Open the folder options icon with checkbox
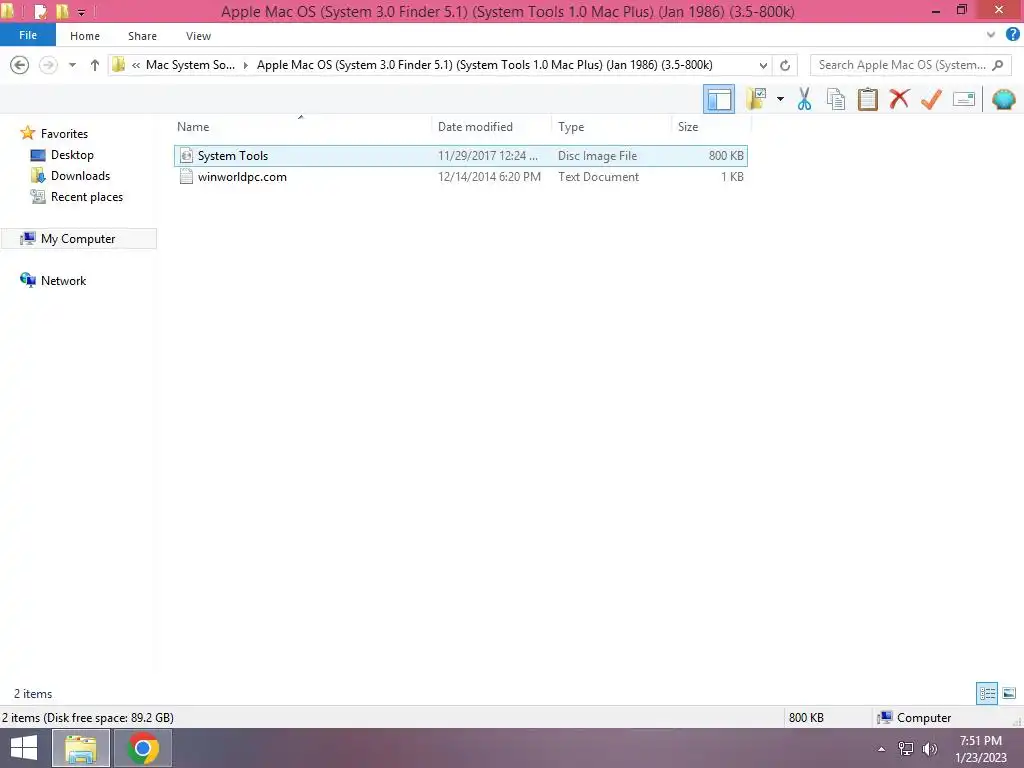1024x768 pixels. 756,99
